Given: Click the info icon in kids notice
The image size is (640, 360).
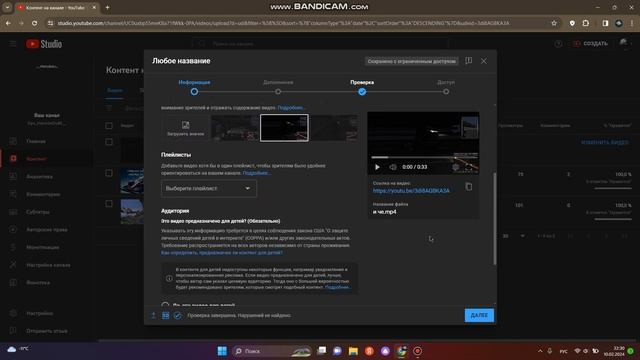Looking at the screenshot, I should point(169,278).
